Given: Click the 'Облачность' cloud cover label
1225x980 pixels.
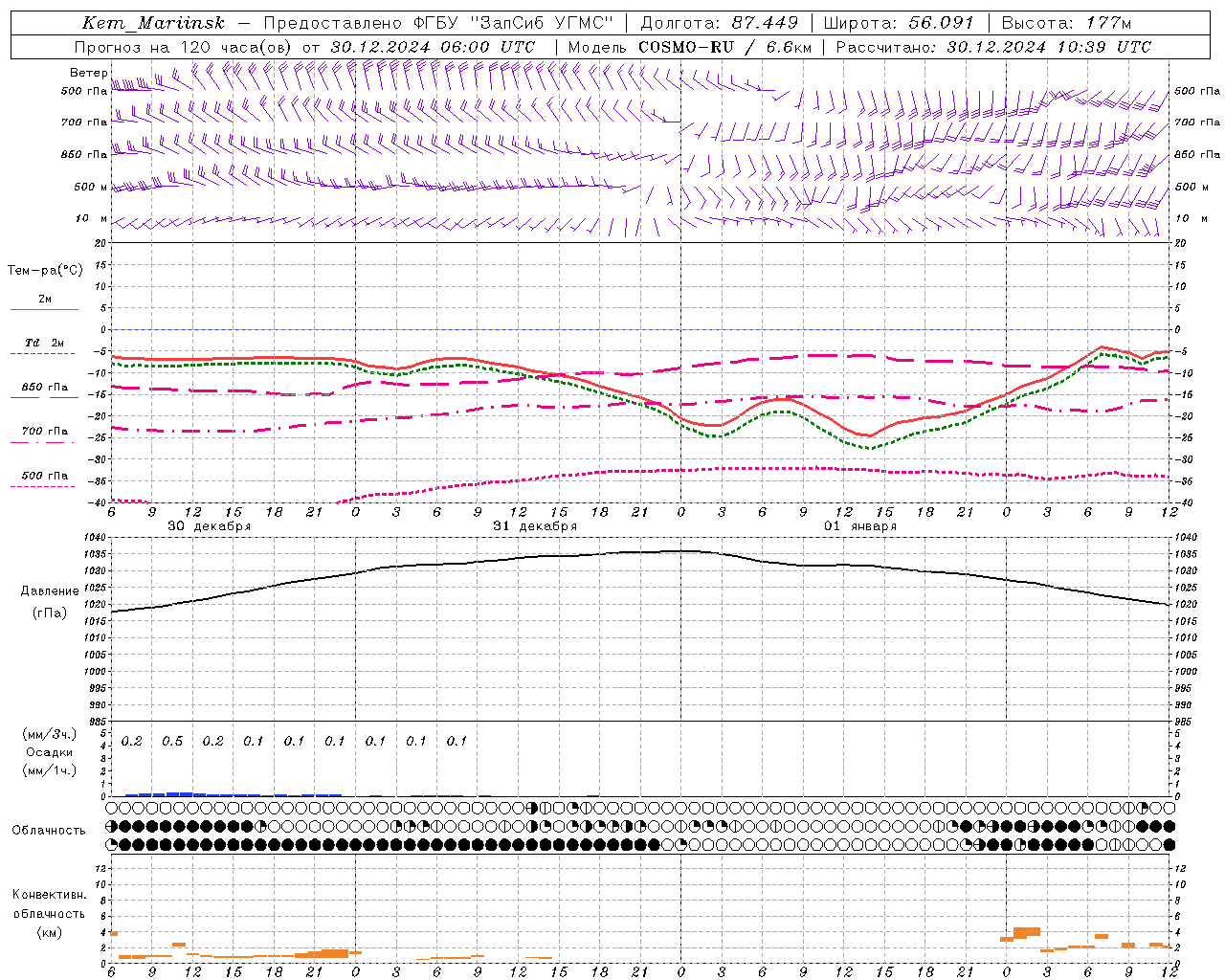Looking at the screenshot, I should coord(49,831).
